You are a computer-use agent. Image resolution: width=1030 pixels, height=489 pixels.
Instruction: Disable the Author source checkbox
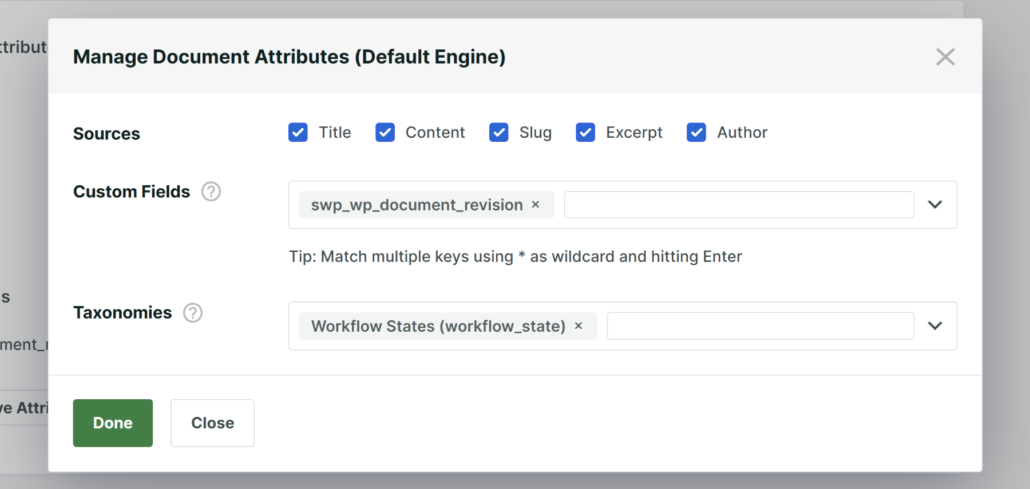point(696,133)
